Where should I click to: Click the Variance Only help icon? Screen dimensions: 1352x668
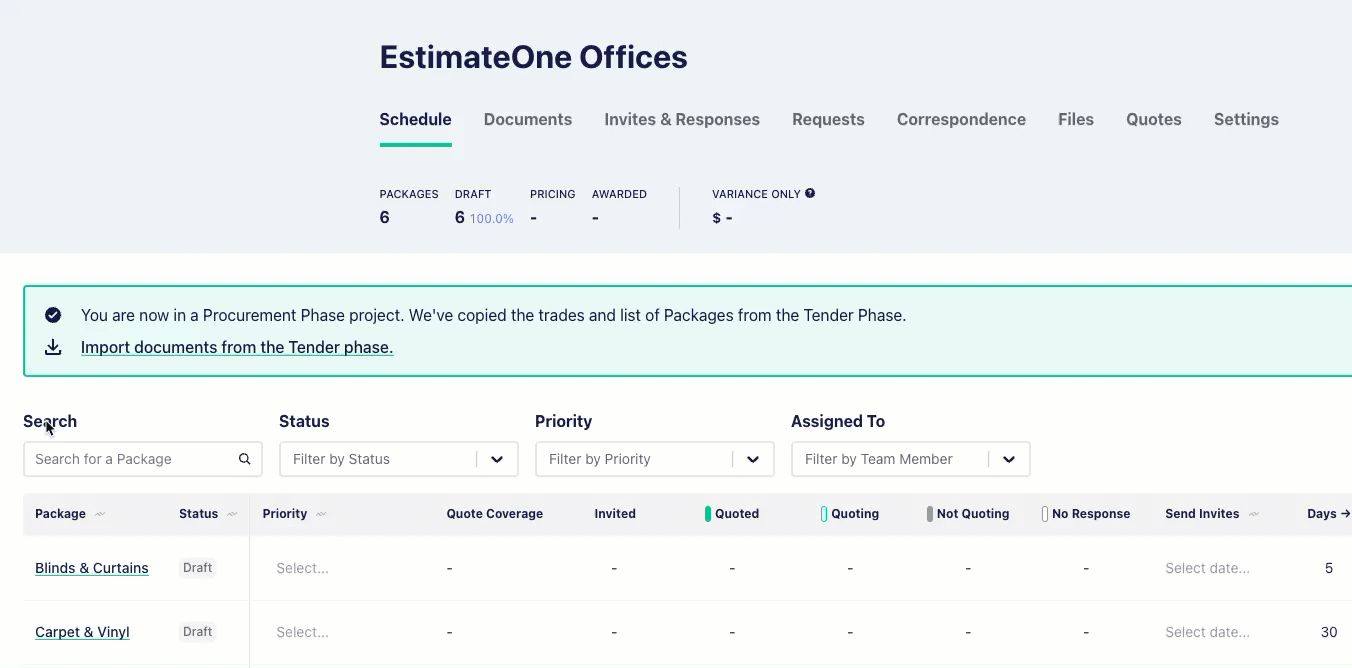click(810, 193)
